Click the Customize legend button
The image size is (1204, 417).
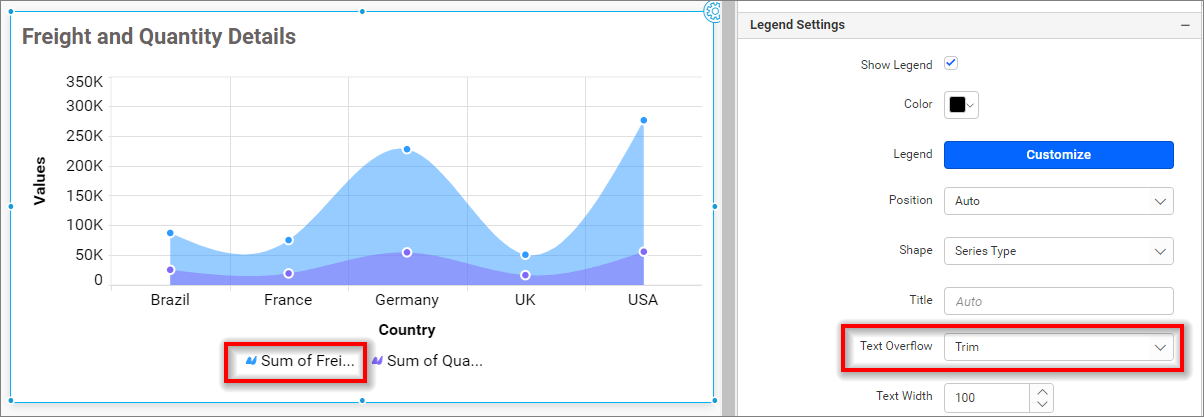pos(1058,155)
